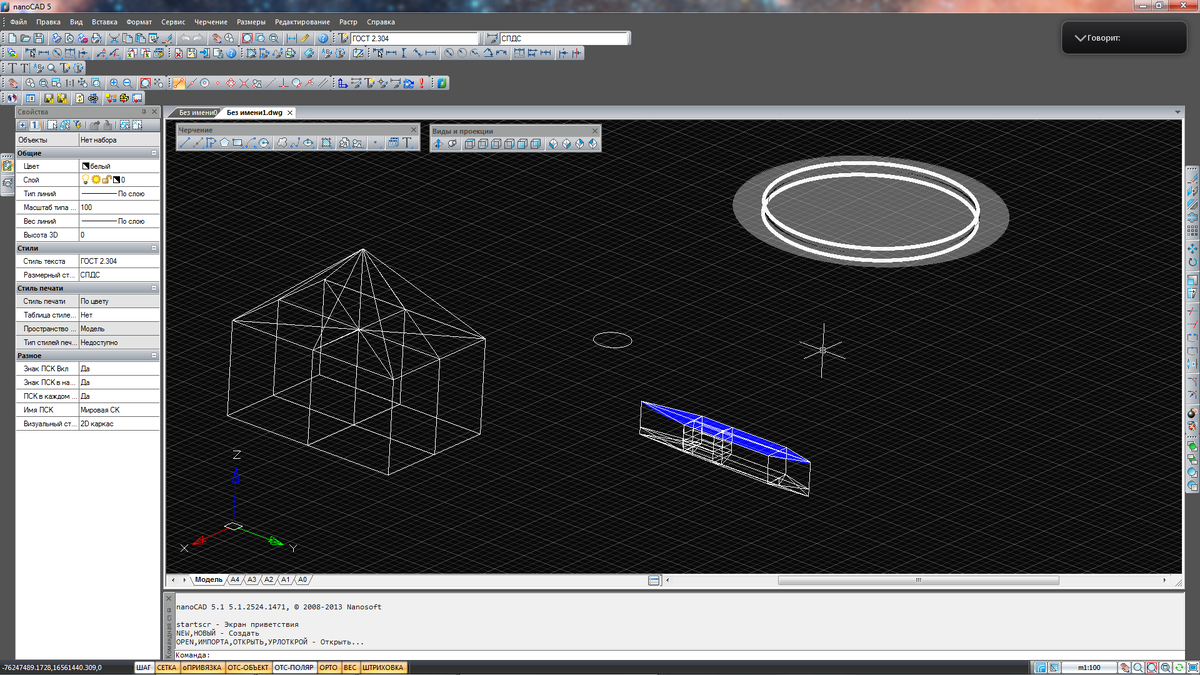Select the Text tool in Черчение toolbar
The width and height of the screenshot is (1200, 675).
click(x=407, y=143)
